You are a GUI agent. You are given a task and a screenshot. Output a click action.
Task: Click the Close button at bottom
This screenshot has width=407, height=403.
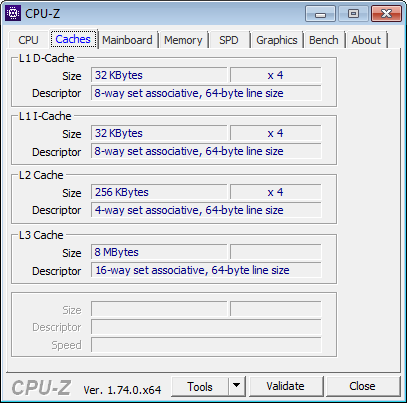tap(362, 386)
